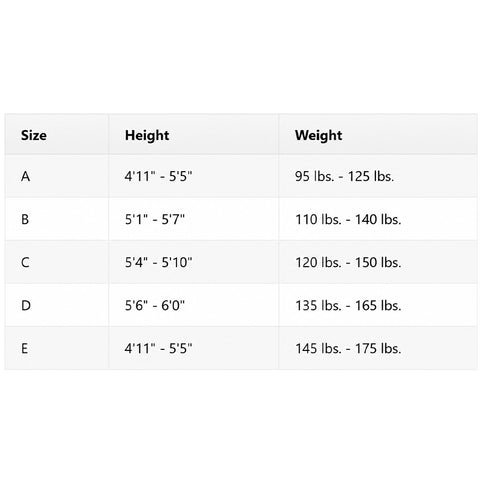
Task: Click the 95 lbs. - 125 lbs. cell
Action: point(378,176)
